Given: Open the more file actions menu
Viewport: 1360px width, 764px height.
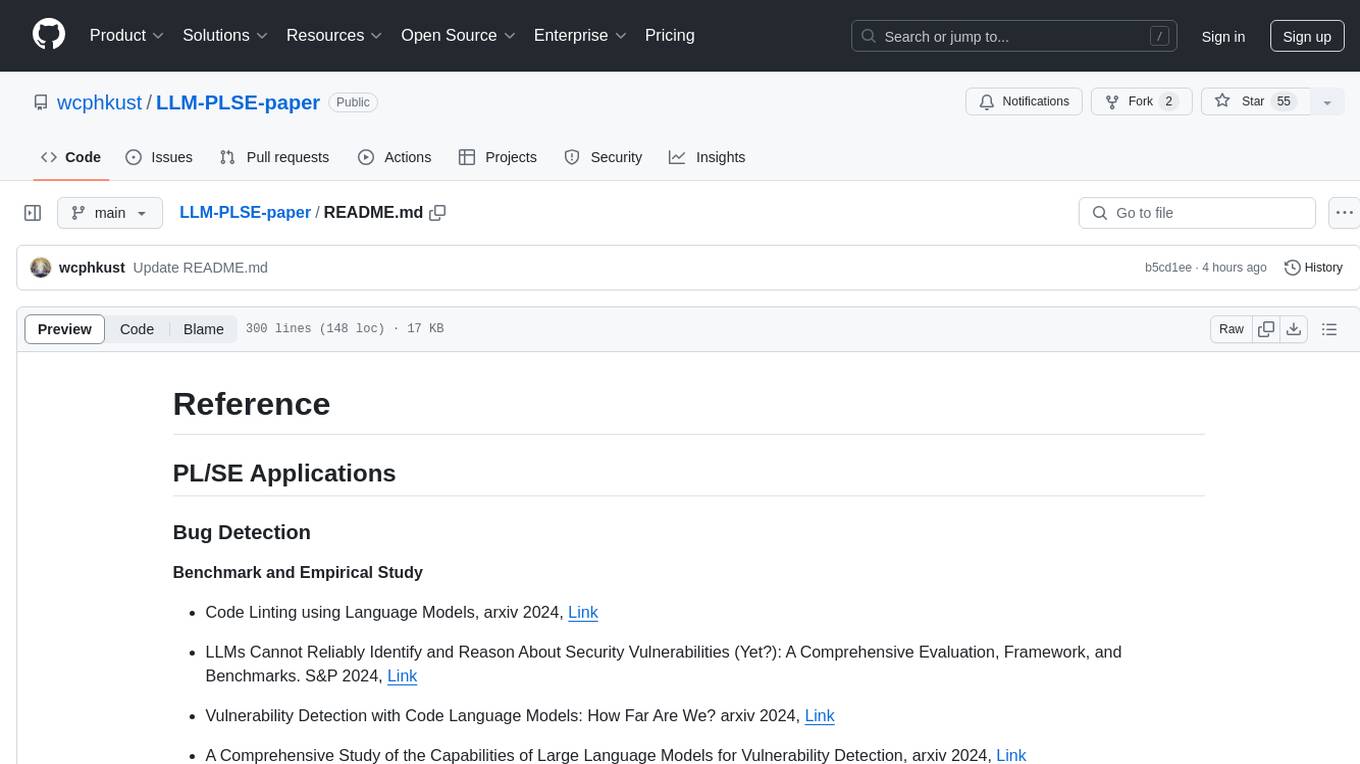Looking at the screenshot, I should coord(1344,213).
